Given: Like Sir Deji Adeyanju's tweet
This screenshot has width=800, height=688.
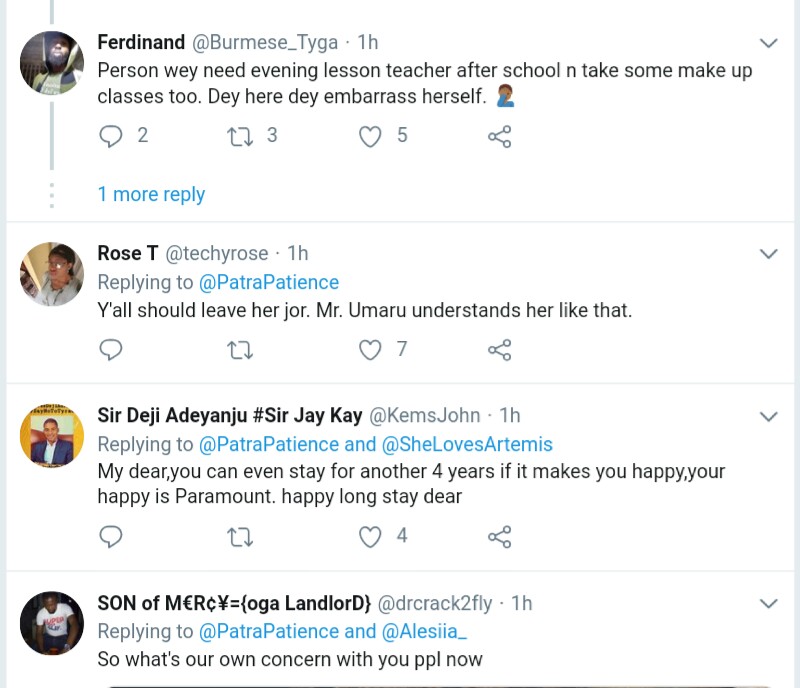Looking at the screenshot, I should [370, 537].
